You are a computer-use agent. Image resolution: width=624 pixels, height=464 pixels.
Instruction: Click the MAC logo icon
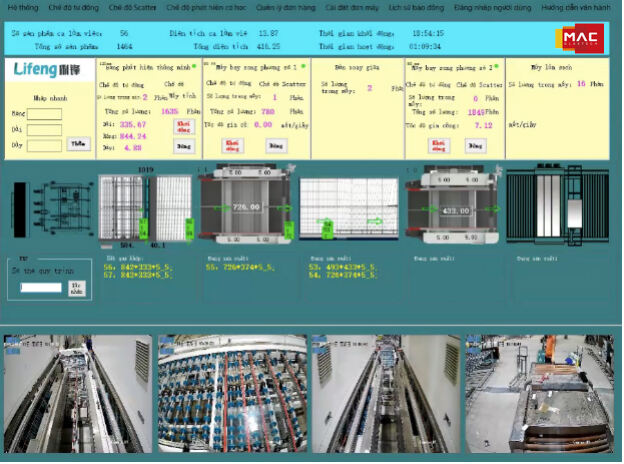580,38
